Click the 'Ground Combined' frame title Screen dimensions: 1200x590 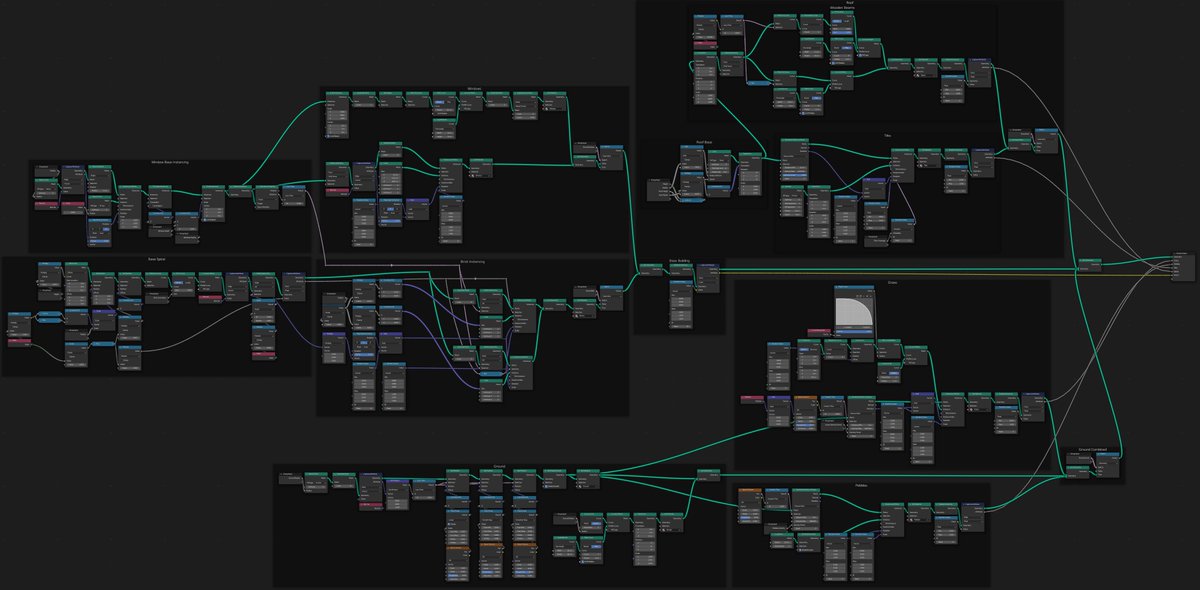tap(1094, 449)
